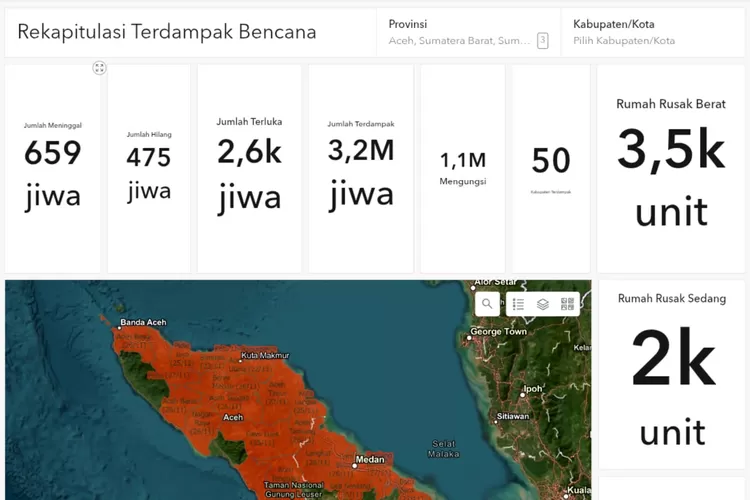This screenshot has width=750, height=500.
Task: Select the Jumlah Terdampak 3,2M card
Action: click(361, 168)
